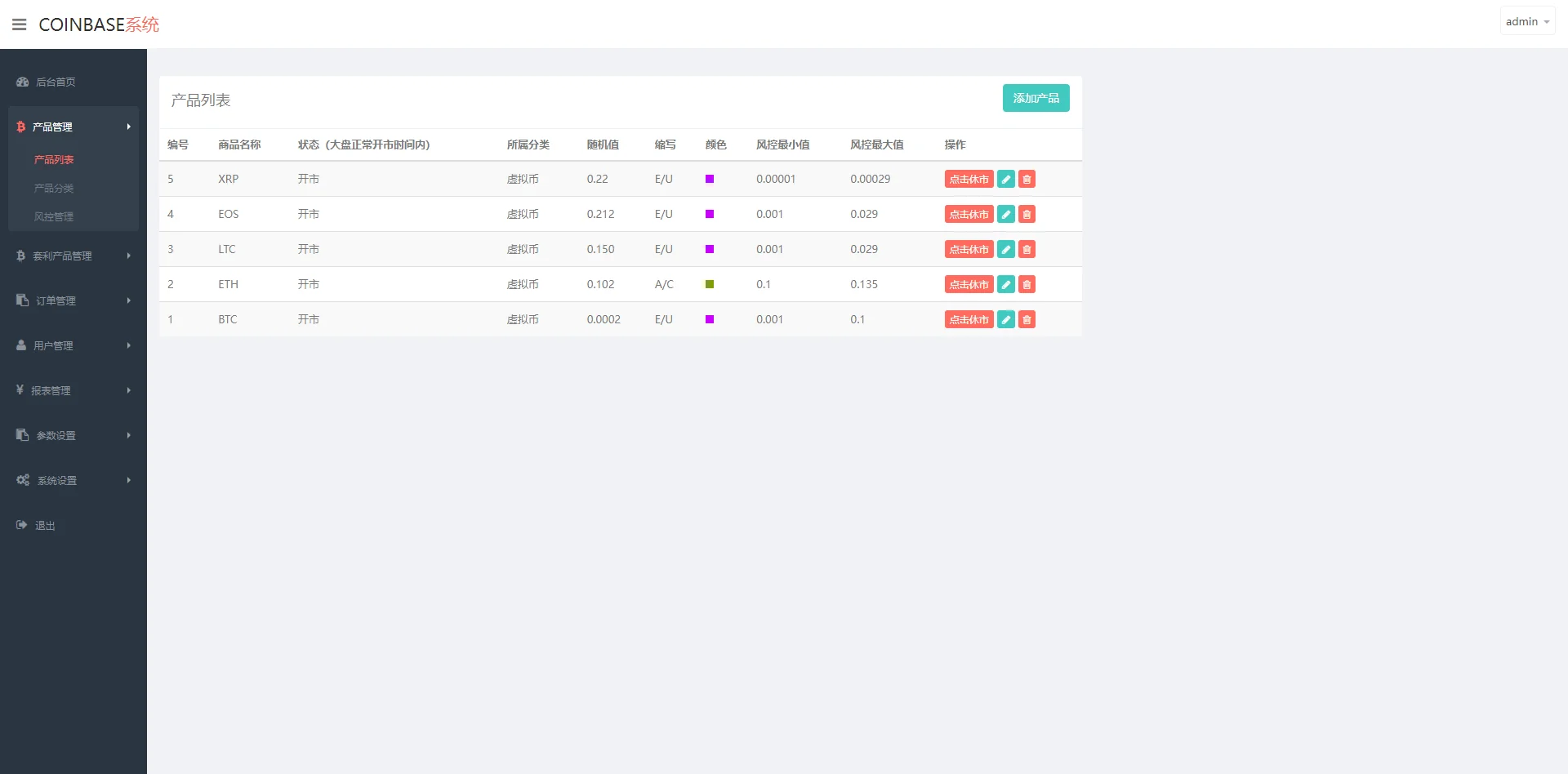Click trash icon in the ETH row
The image size is (1568, 774).
pyautogui.click(x=1027, y=284)
